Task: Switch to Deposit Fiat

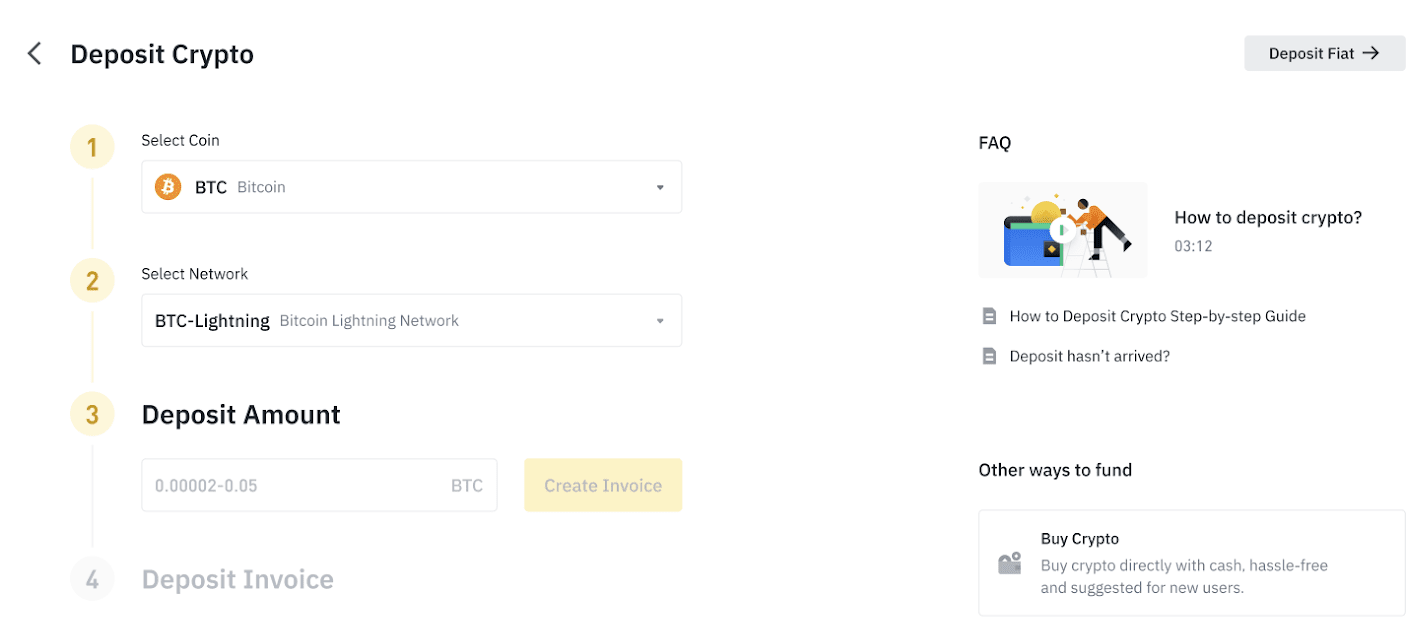Action: pos(1324,53)
